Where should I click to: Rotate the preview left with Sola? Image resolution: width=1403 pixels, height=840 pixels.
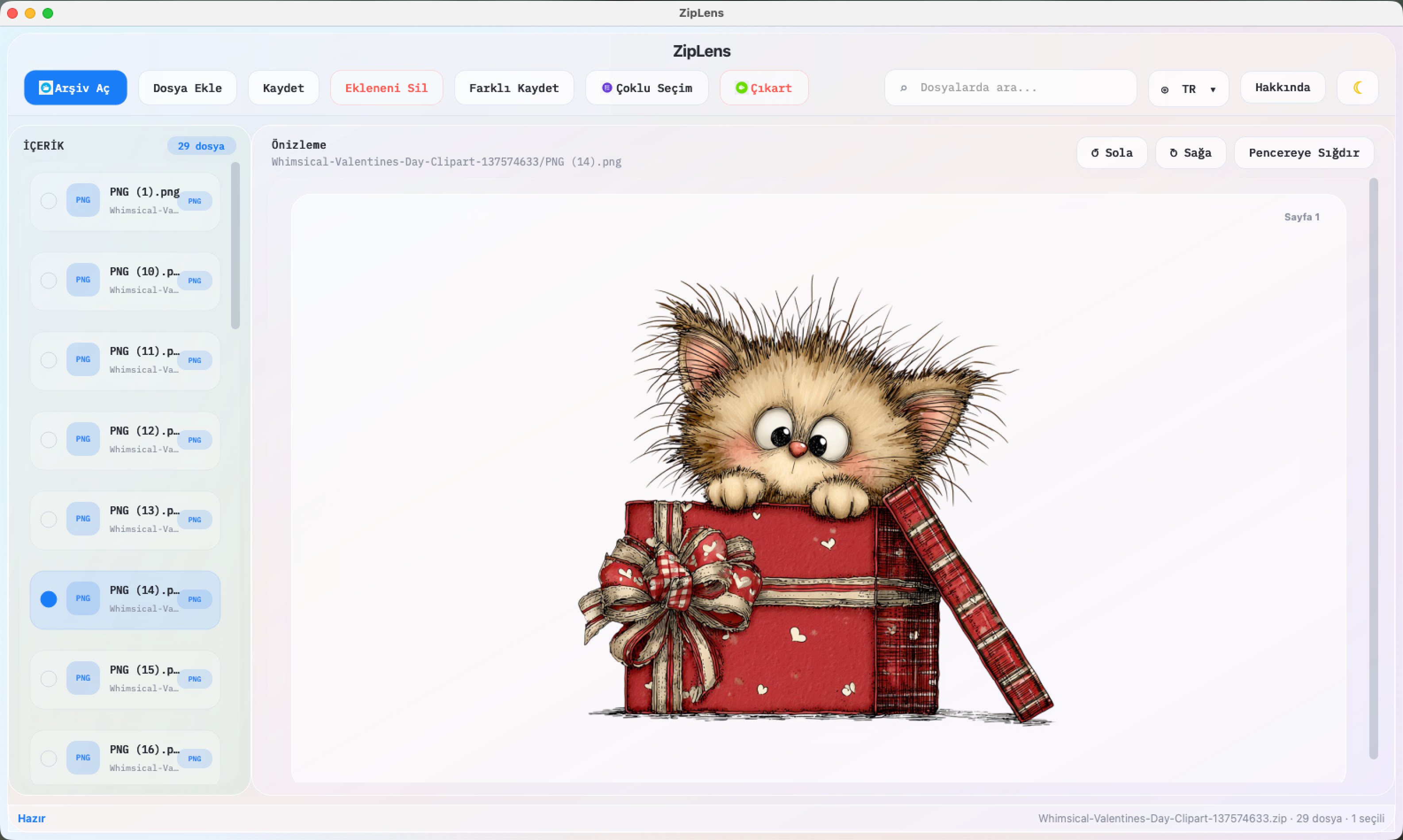1112,153
